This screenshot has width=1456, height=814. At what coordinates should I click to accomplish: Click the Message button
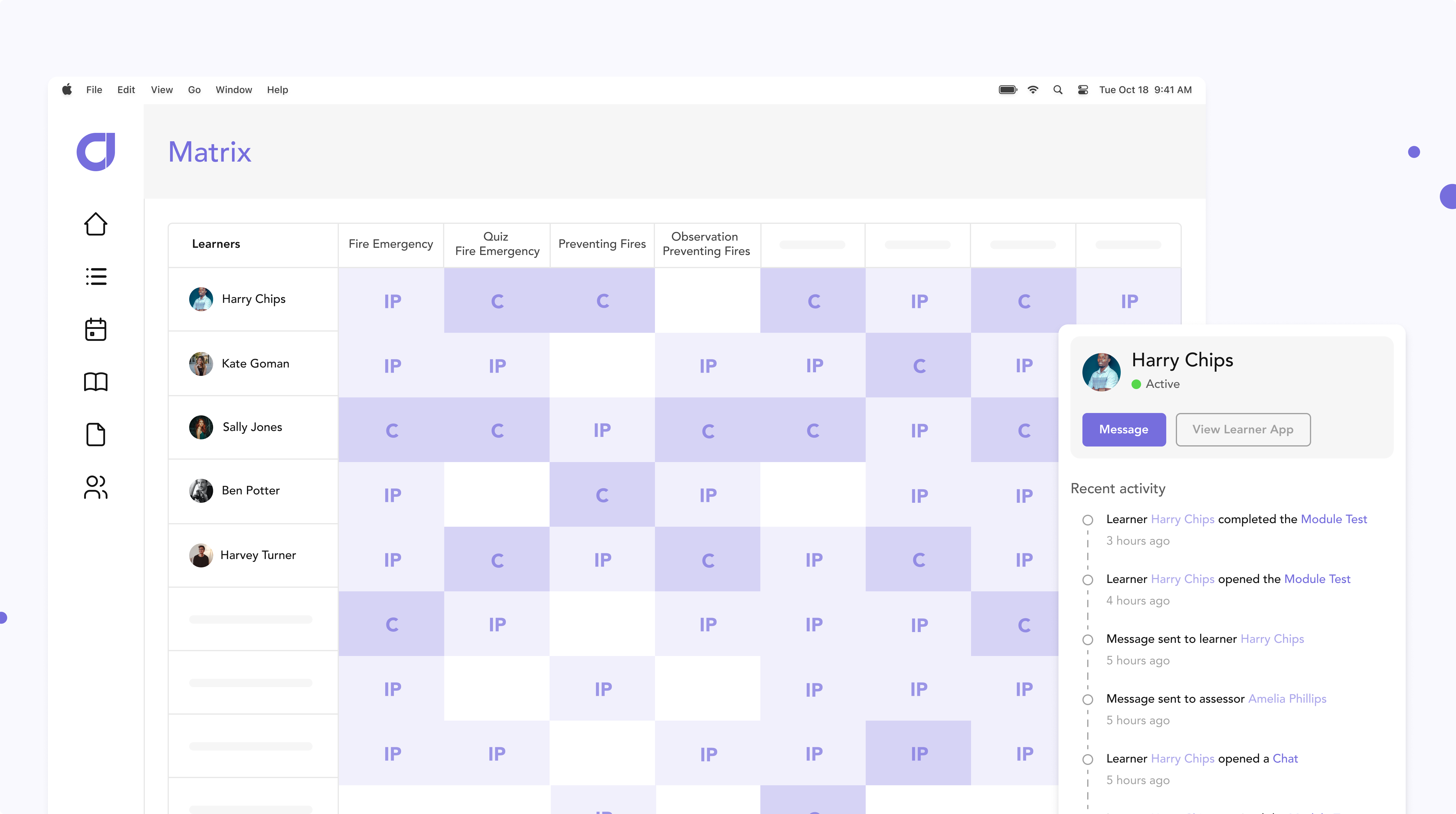point(1123,429)
